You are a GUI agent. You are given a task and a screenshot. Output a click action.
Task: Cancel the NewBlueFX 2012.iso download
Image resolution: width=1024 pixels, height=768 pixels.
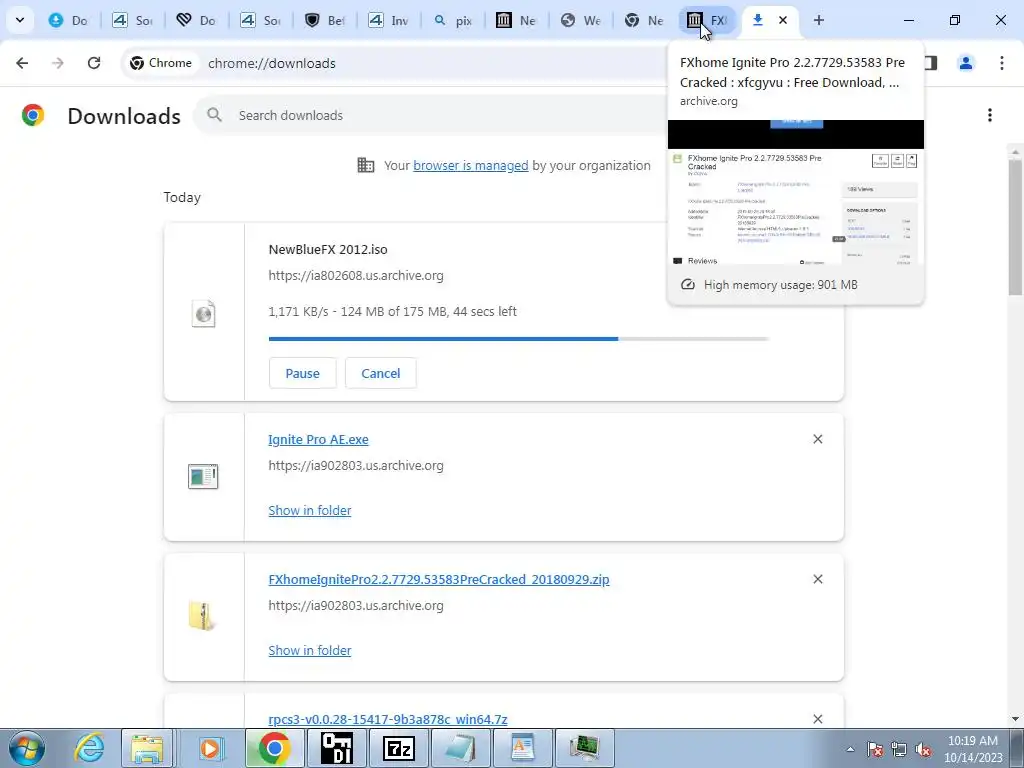coord(381,373)
